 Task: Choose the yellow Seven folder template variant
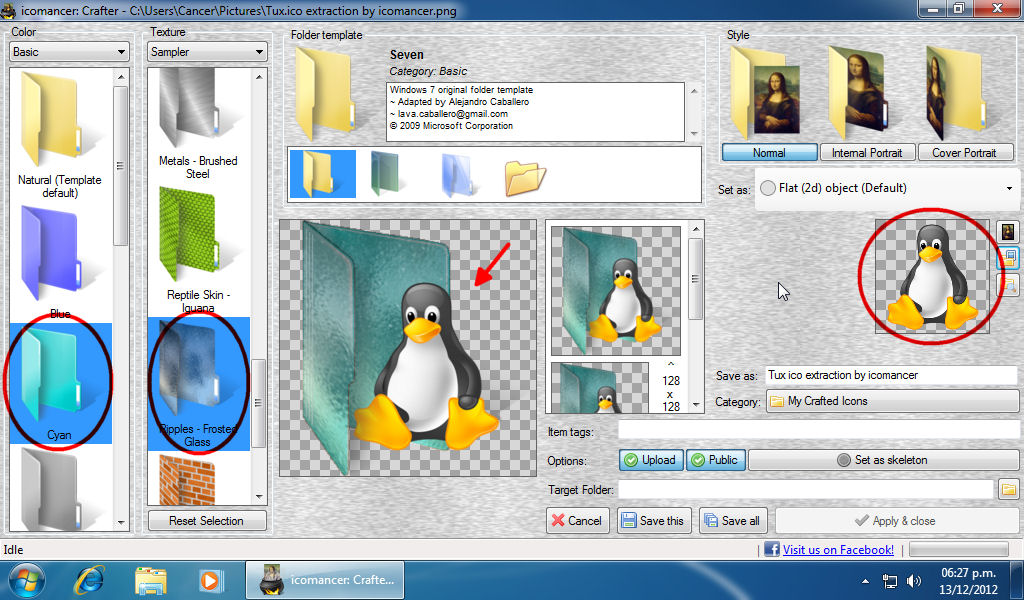[x=323, y=174]
